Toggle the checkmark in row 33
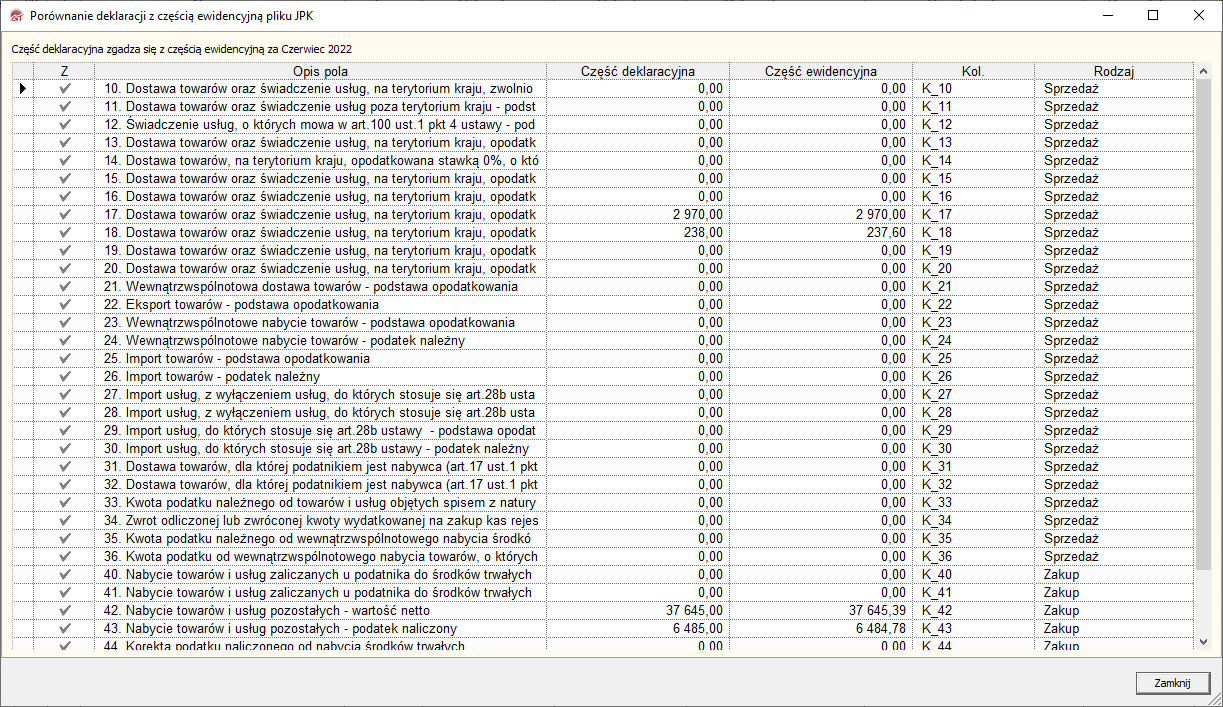The image size is (1223, 707). pos(65,503)
